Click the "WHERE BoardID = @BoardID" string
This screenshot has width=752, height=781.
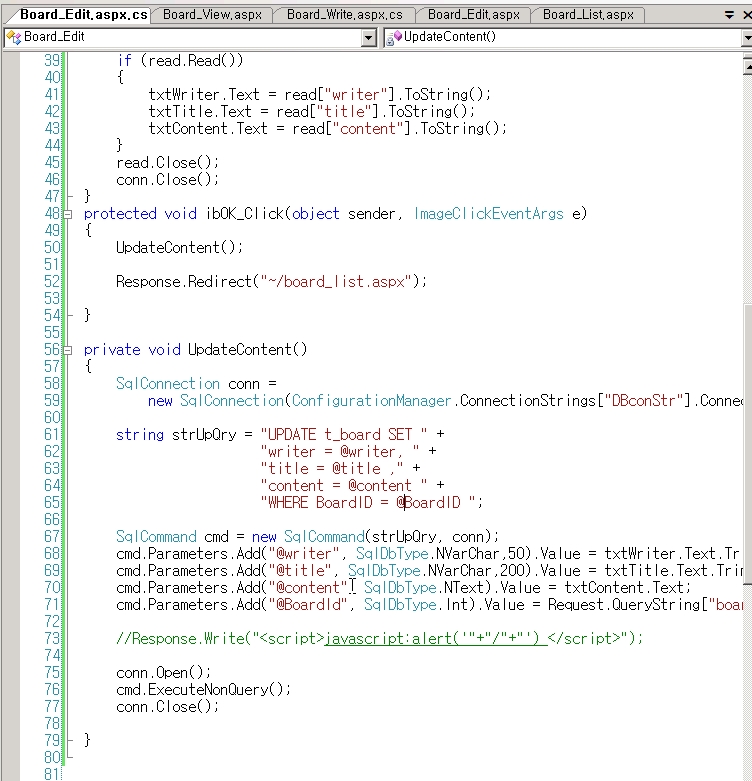(x=368, y=503)
